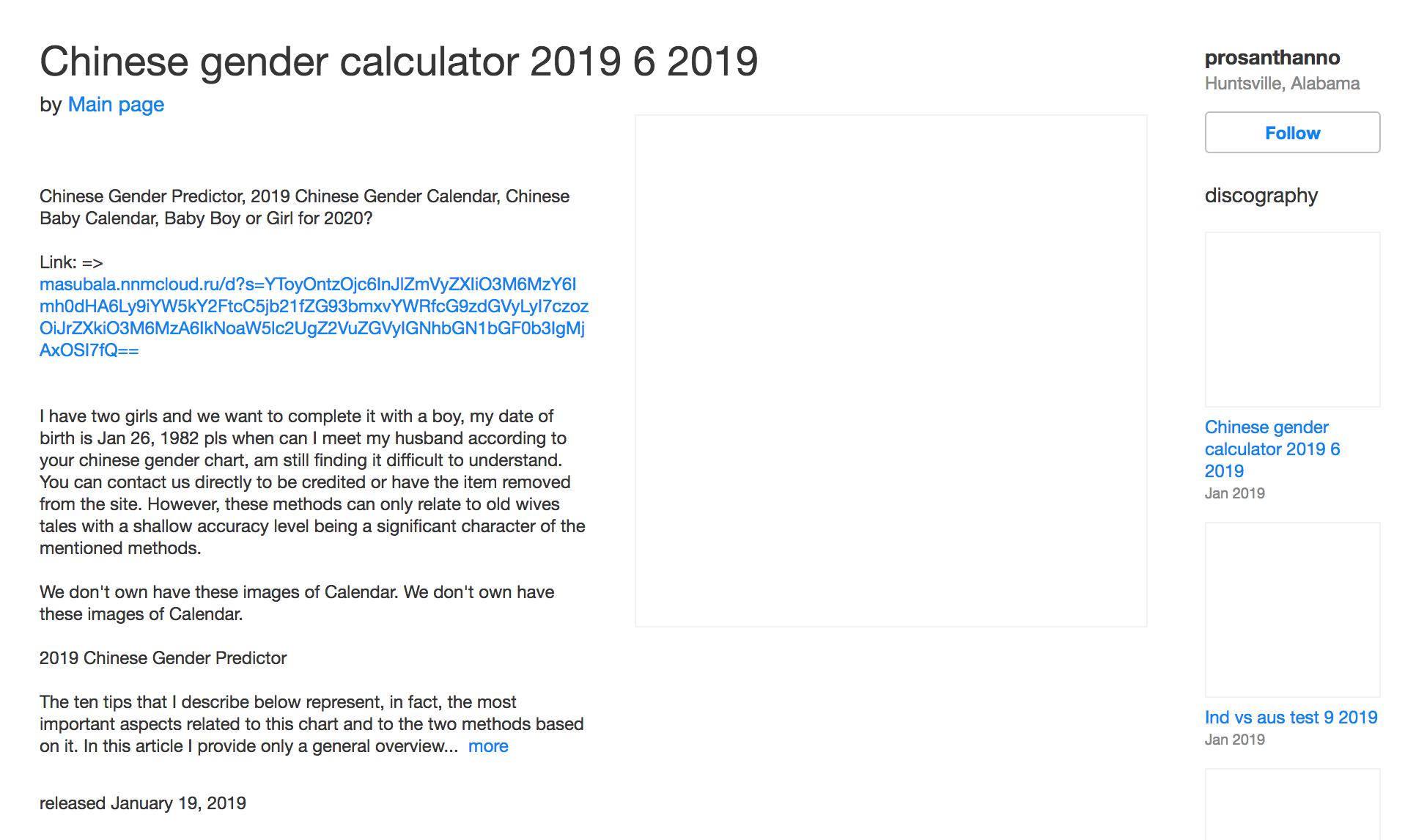Open the Main page artist link
Viewport: 1416px width, 840px height.
[116, 104]
